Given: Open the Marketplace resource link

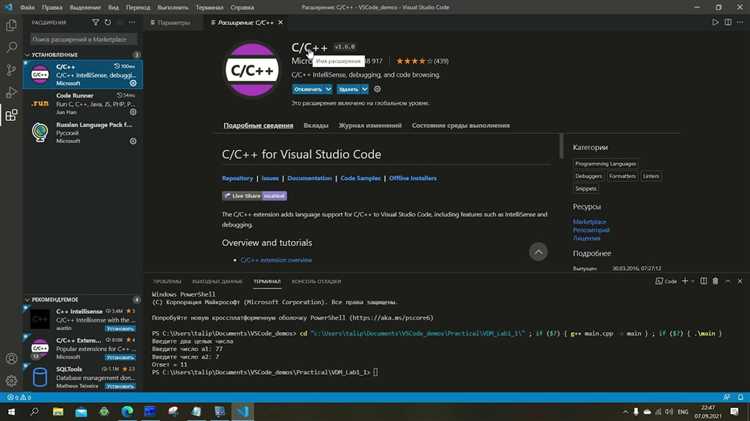Looking at the screenshot, I should pos(589,222).
